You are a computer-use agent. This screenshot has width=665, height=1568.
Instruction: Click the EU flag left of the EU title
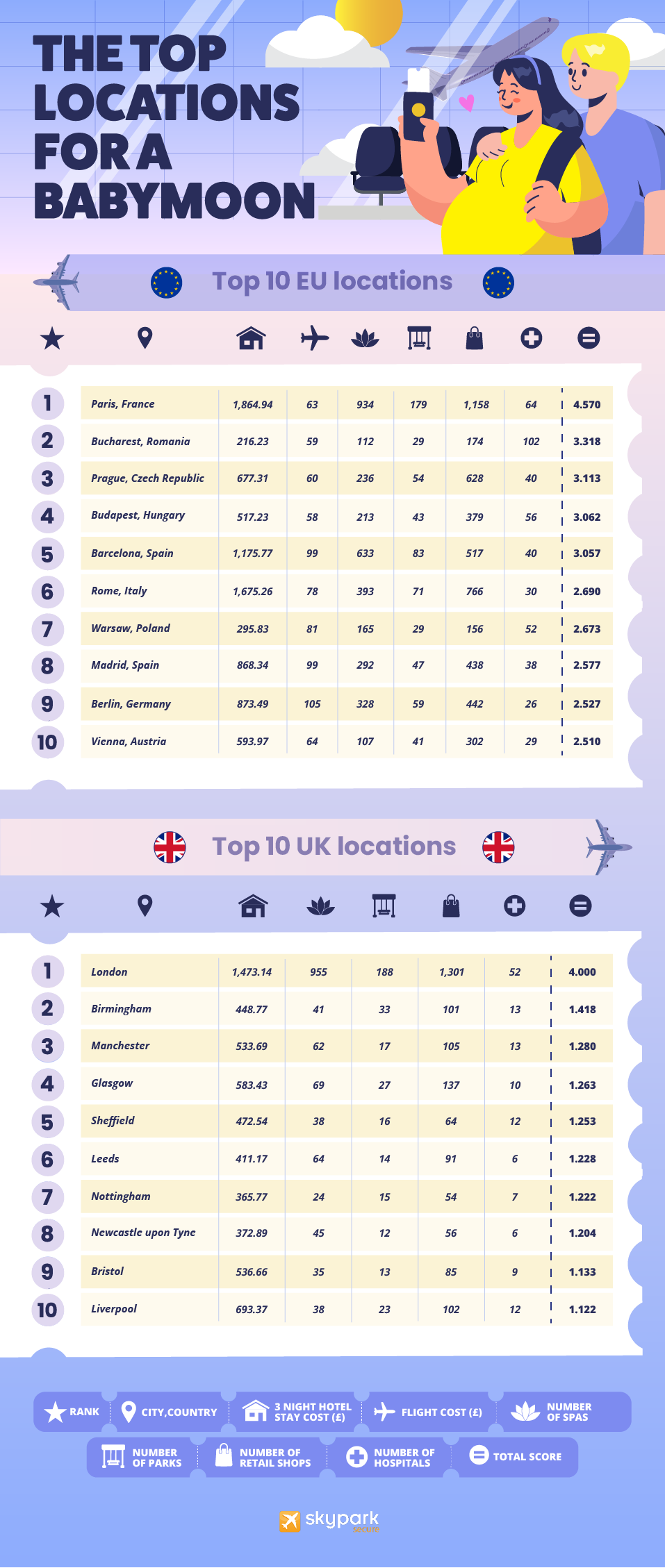(166, 283)
